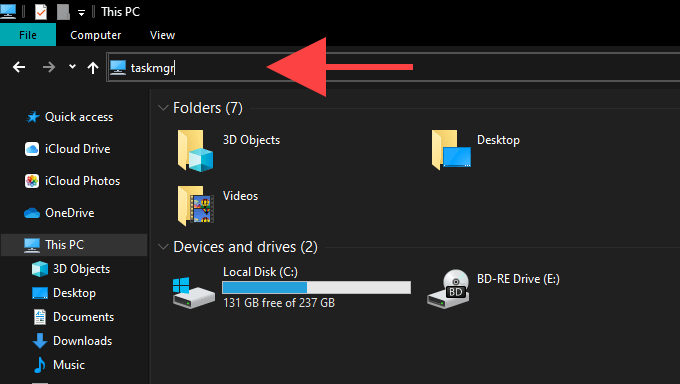The width and height of the screenshot is (680, 384).
Task: Open the Computer ribbon tab
Action: pos(95,35)
